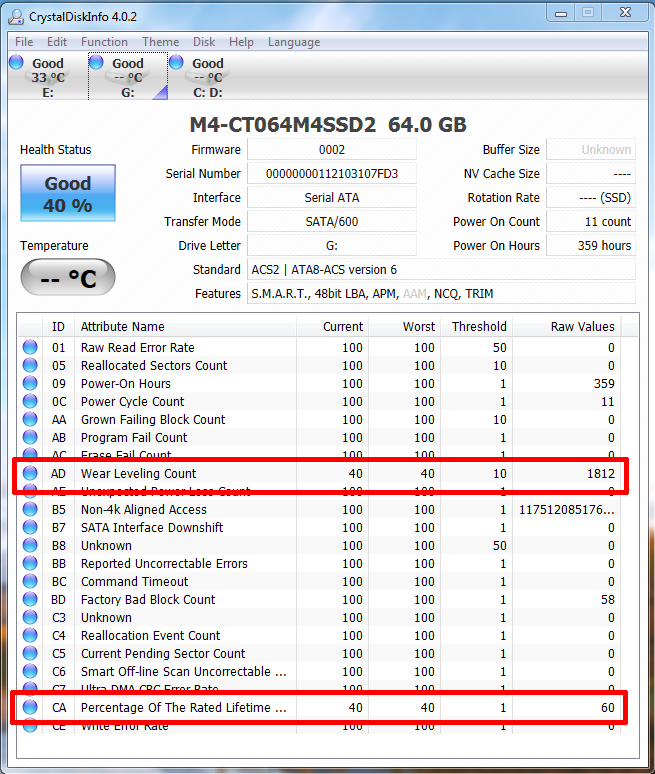Click the Buffer Size field showing Unknown
The image size is (655, 774).
591,150
